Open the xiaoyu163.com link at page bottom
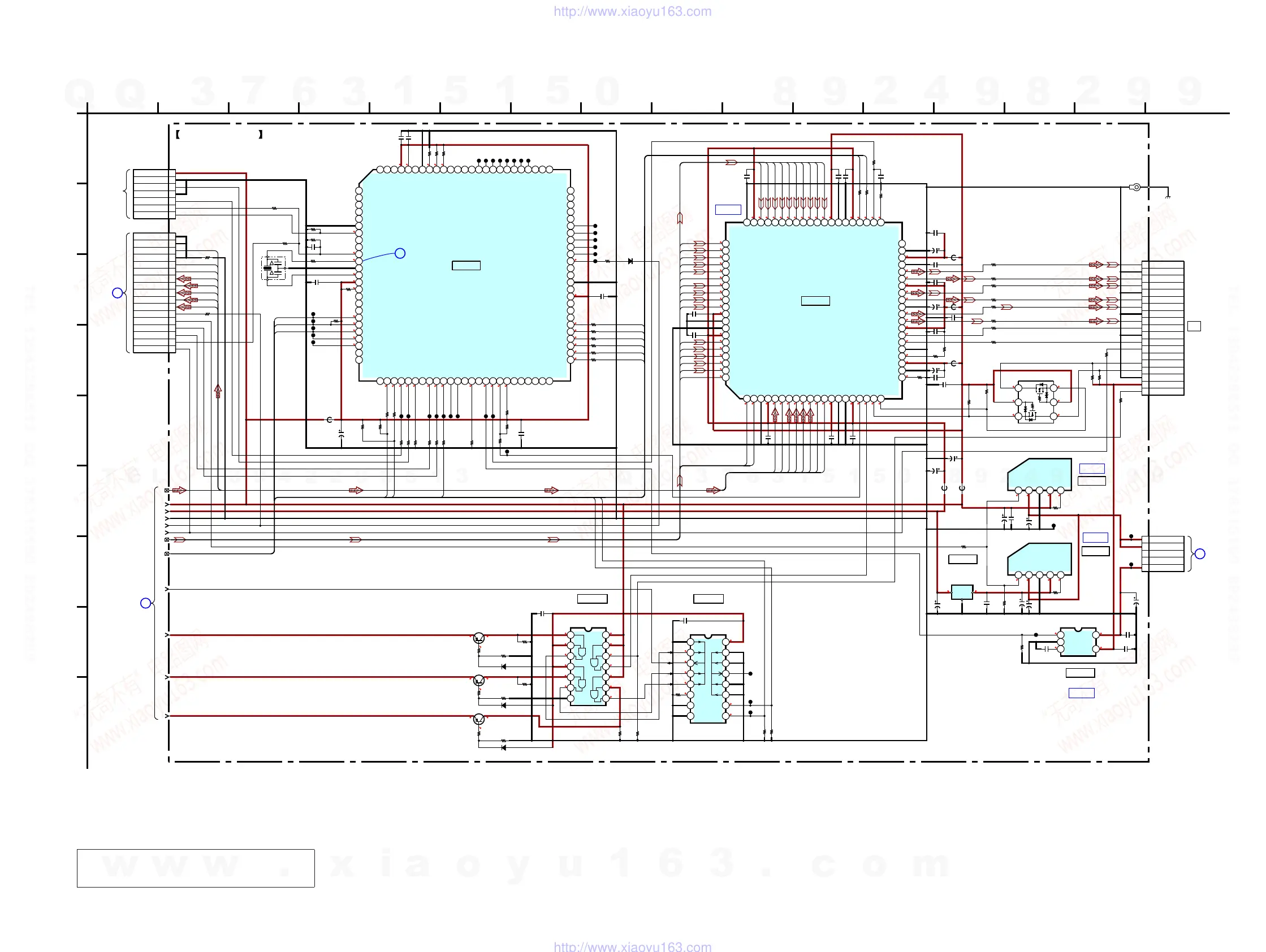This screenshot has height=952, width=1266. (632, 947)
